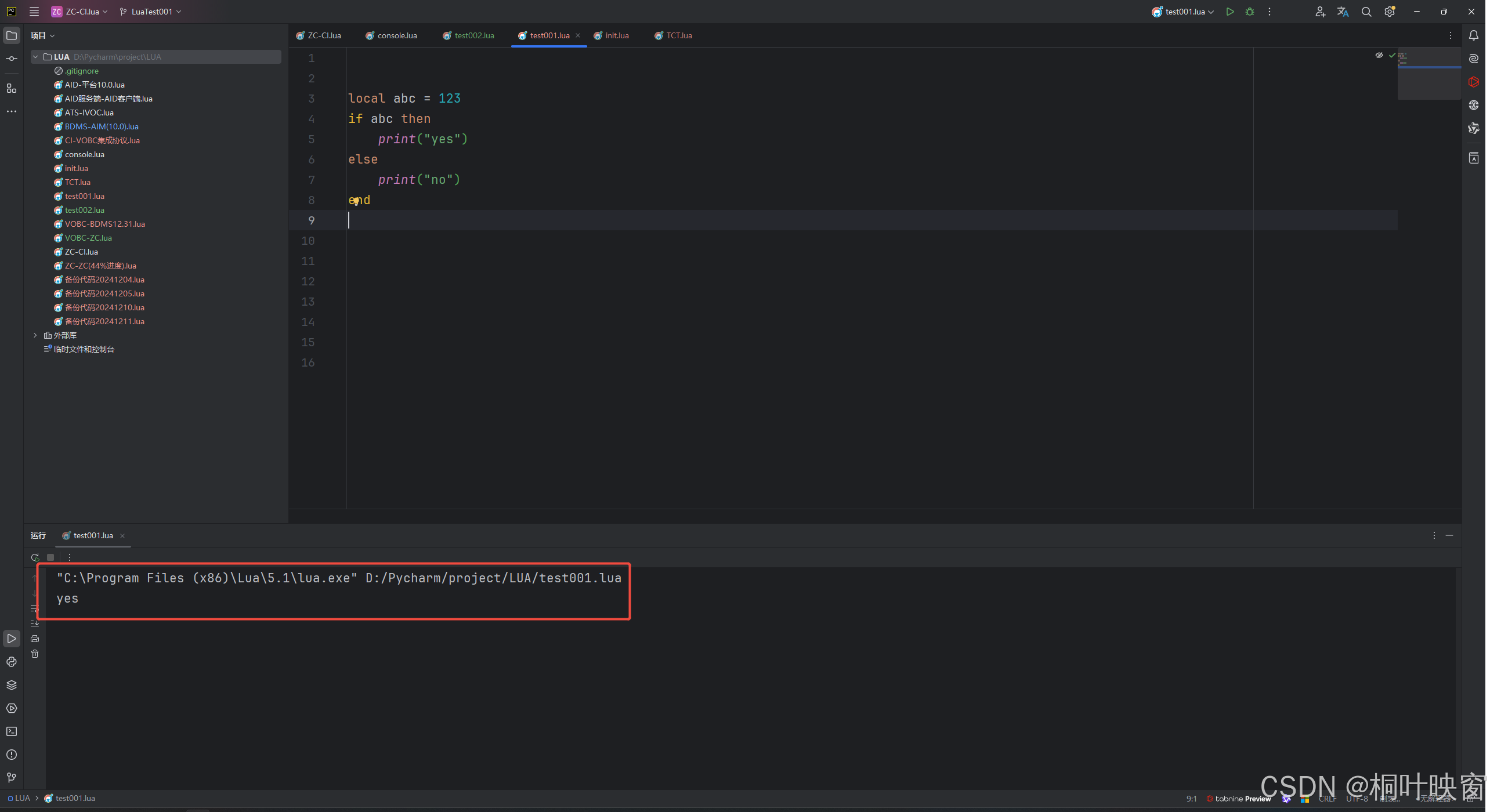
Task: Open the Python Console tool window
Action: [12, 662]
